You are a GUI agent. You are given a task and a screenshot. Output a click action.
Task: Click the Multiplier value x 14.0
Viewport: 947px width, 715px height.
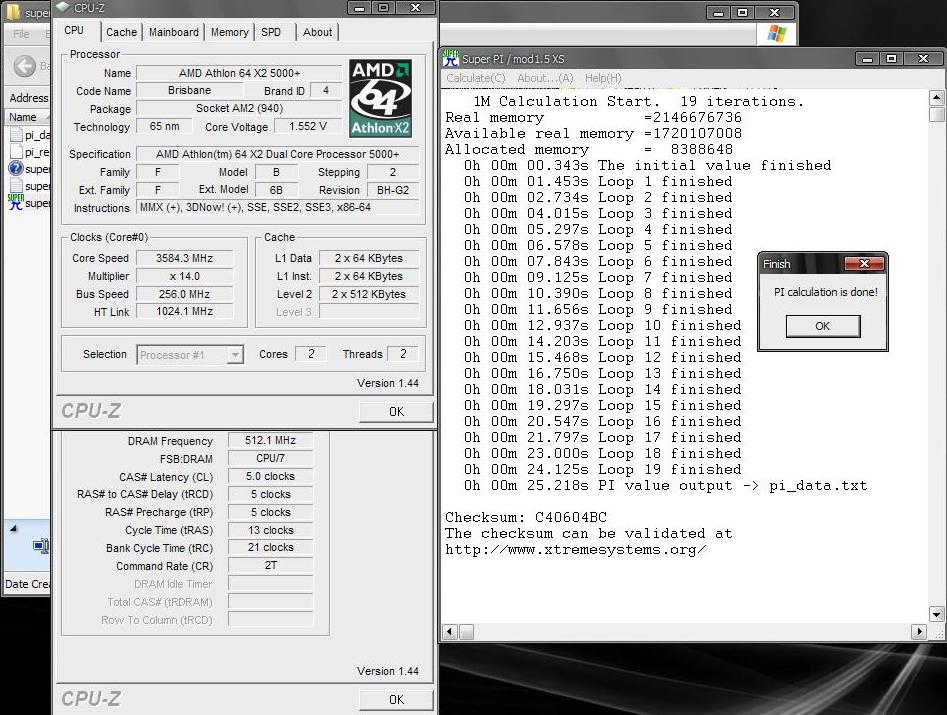pyautogui.click(x=184, y=277)
